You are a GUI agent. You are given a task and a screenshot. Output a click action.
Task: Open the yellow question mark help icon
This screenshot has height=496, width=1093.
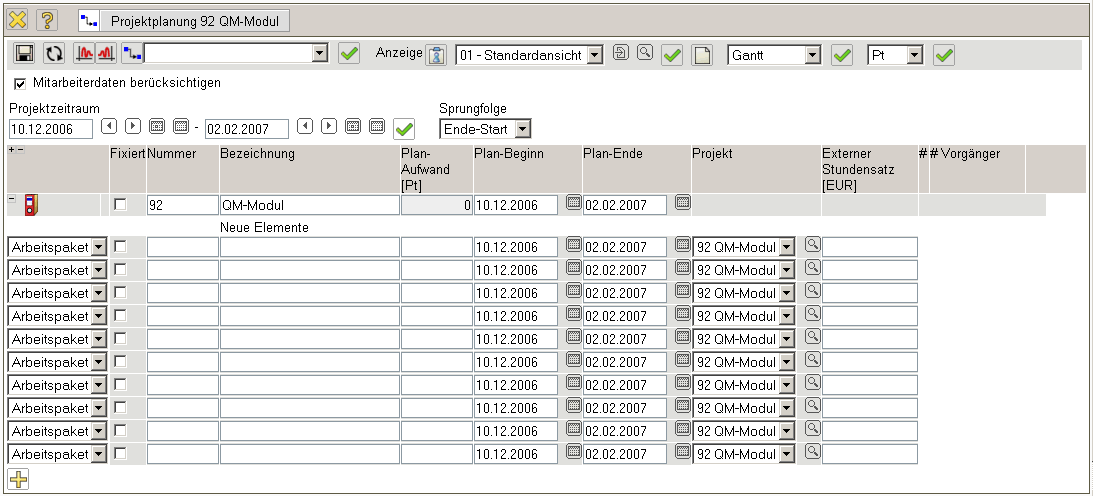tap(48, 20)
